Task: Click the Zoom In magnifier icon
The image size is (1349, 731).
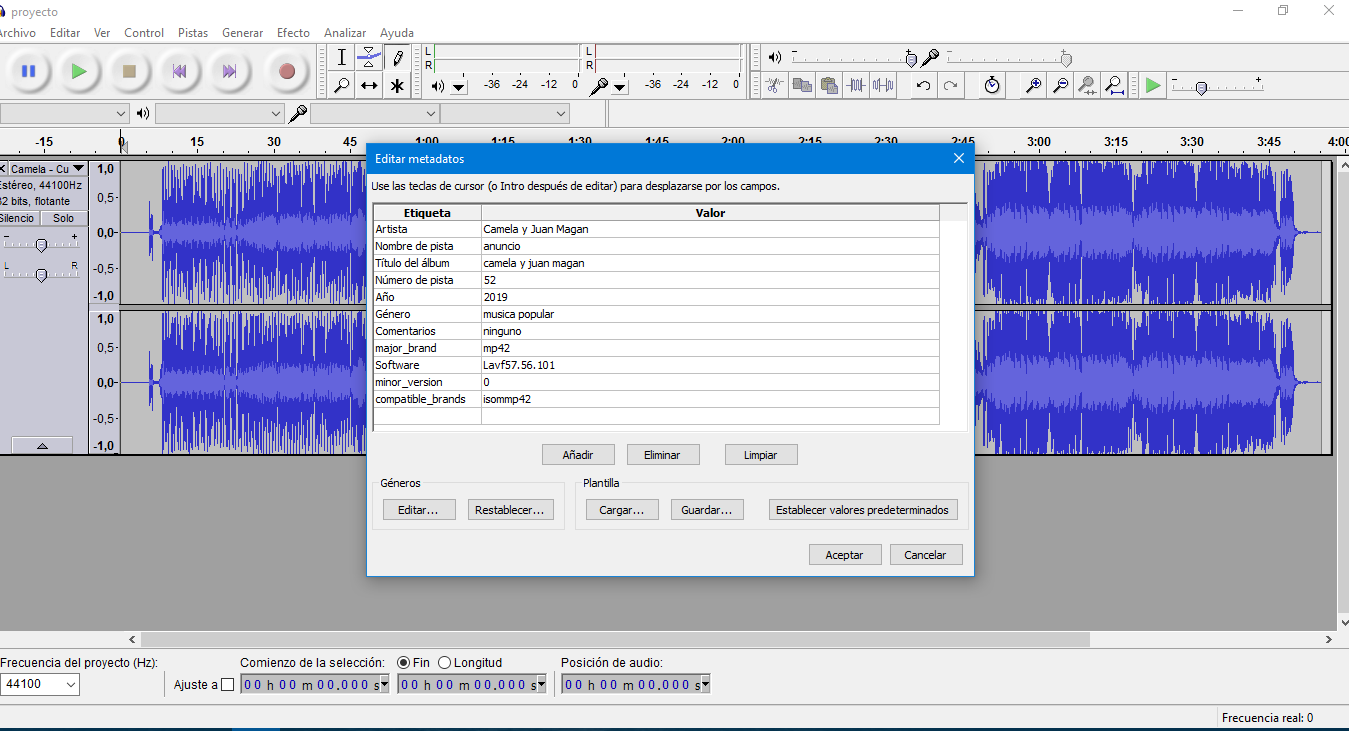Action: (1034, 85)
